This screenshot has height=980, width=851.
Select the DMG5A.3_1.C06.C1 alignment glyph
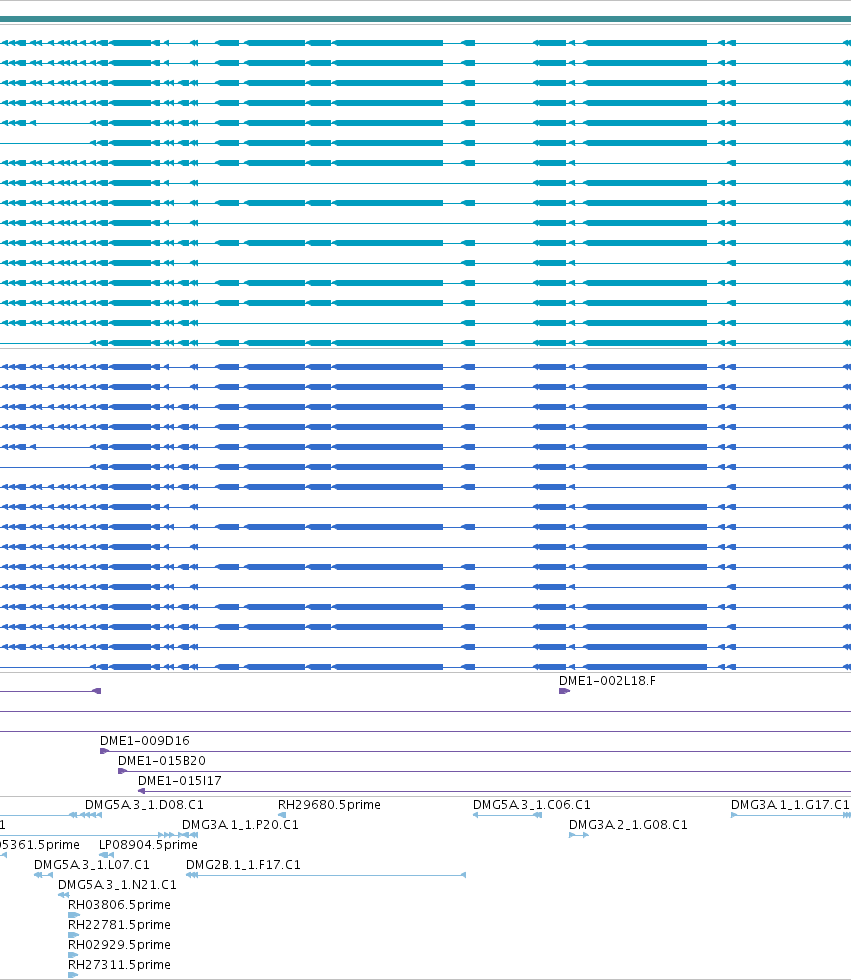coord(507,815)
